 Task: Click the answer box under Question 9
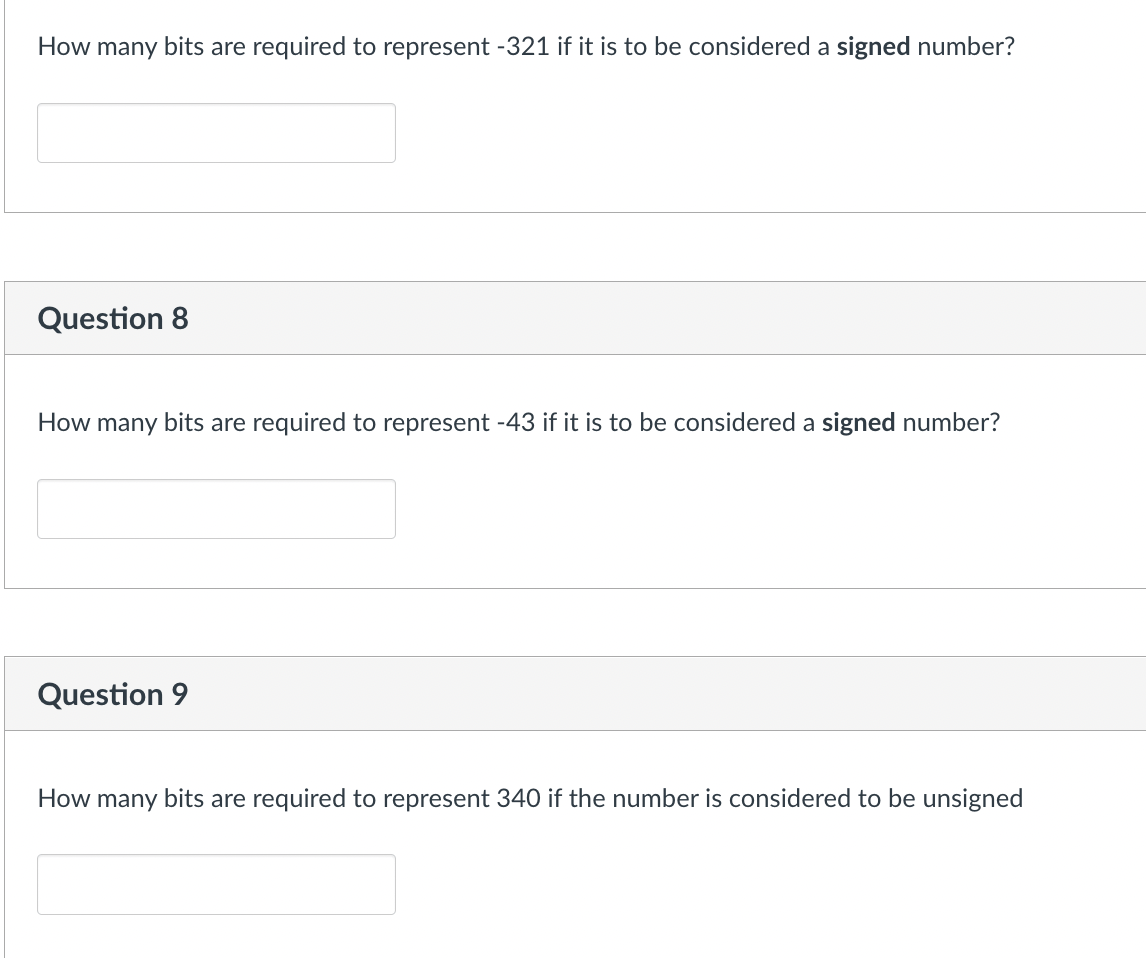[x=216, y=884]
